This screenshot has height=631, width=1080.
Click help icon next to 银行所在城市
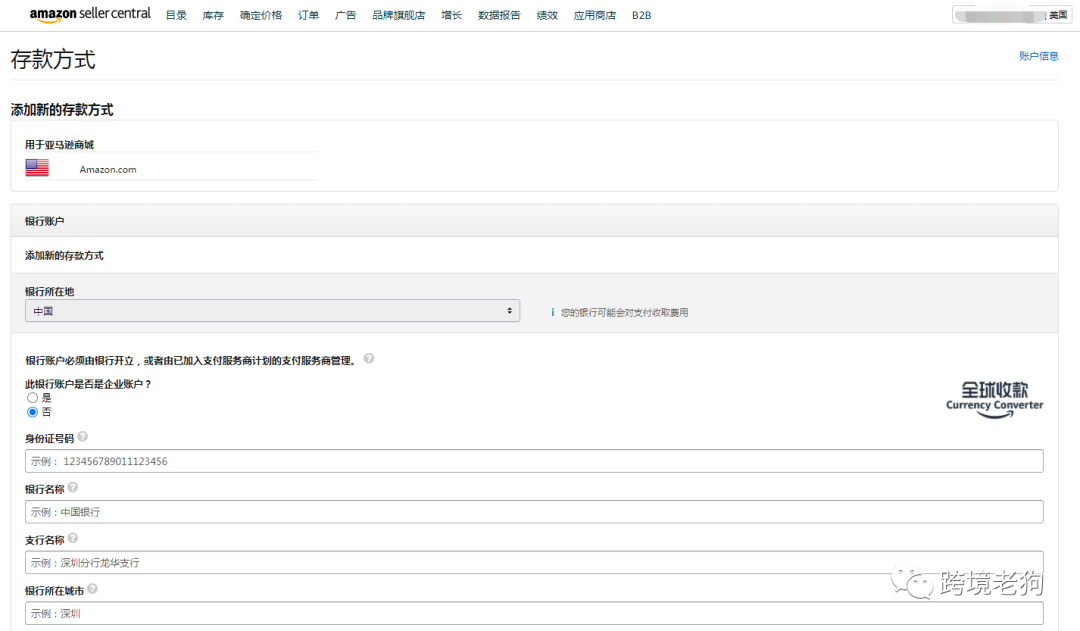point(92,590)
